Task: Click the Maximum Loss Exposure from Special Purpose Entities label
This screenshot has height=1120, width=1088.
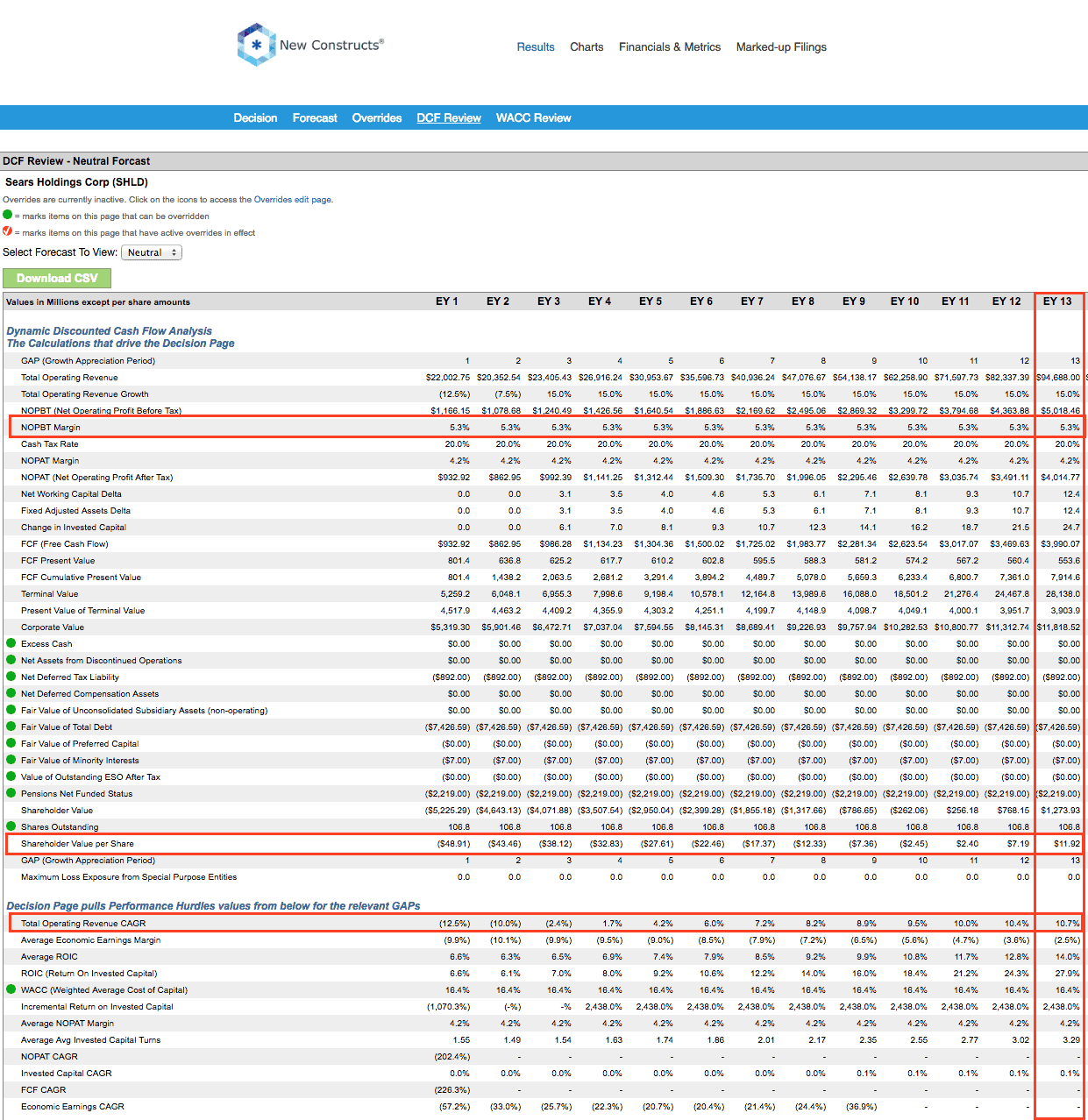Action: coord(129,877)
